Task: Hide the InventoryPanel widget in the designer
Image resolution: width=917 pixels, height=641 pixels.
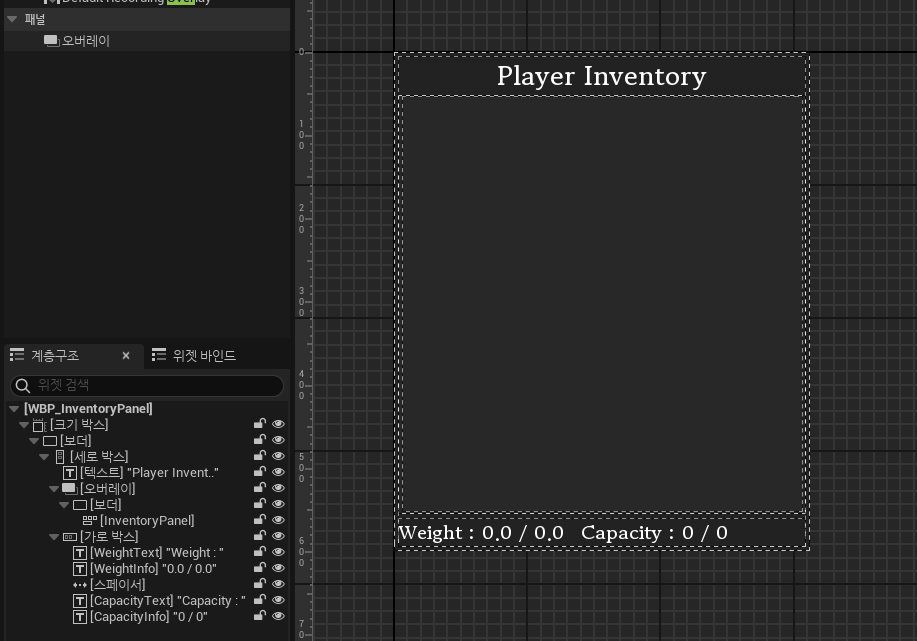Action: click(x=278, y=520)
